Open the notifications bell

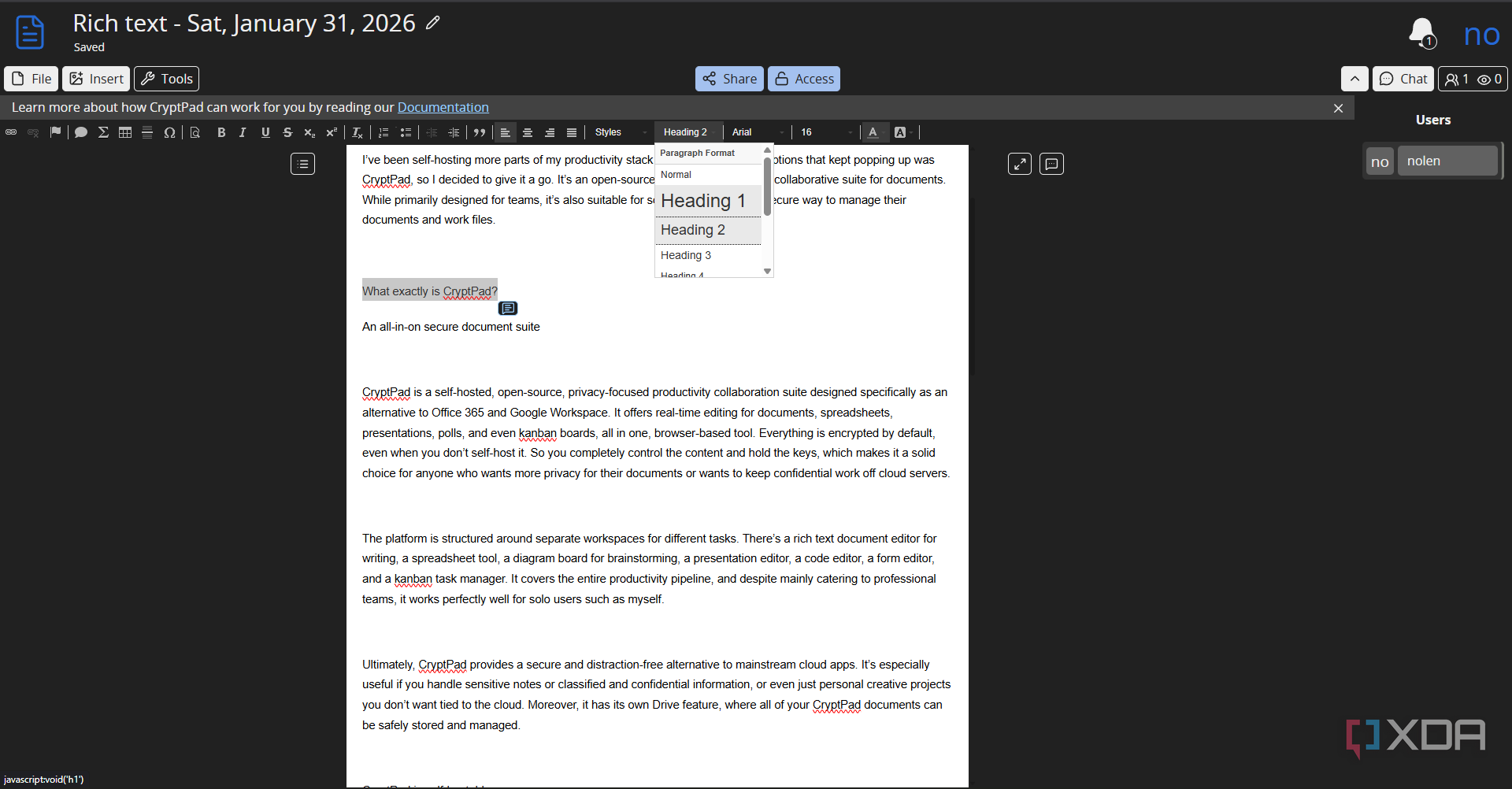pos(1422,33)
